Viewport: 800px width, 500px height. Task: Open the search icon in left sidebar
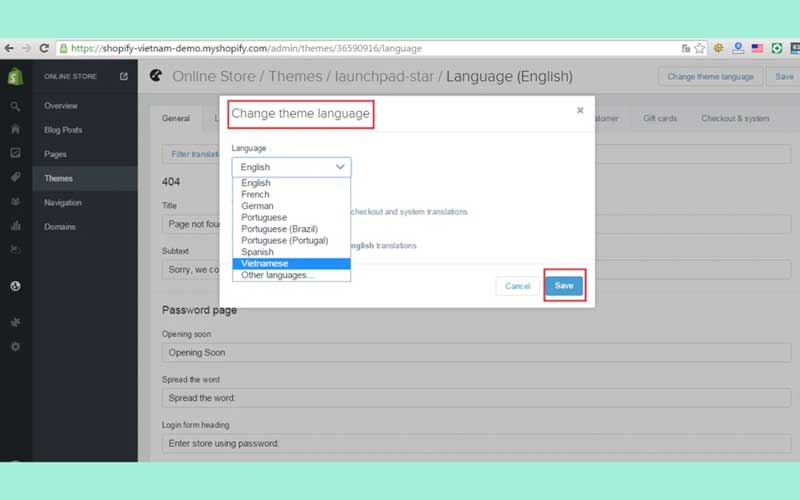[x=15, y=105]
